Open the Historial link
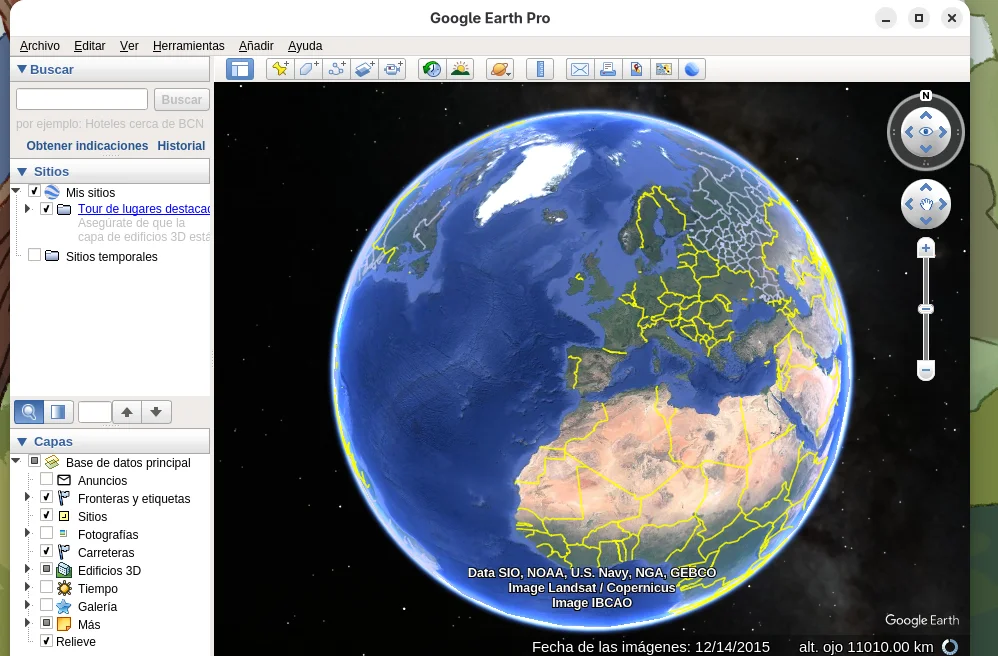The image size is (998, 656). [181, 146]
